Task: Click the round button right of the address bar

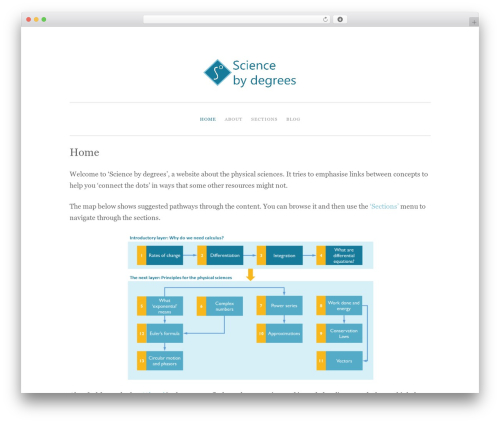Action: point(340,19)
